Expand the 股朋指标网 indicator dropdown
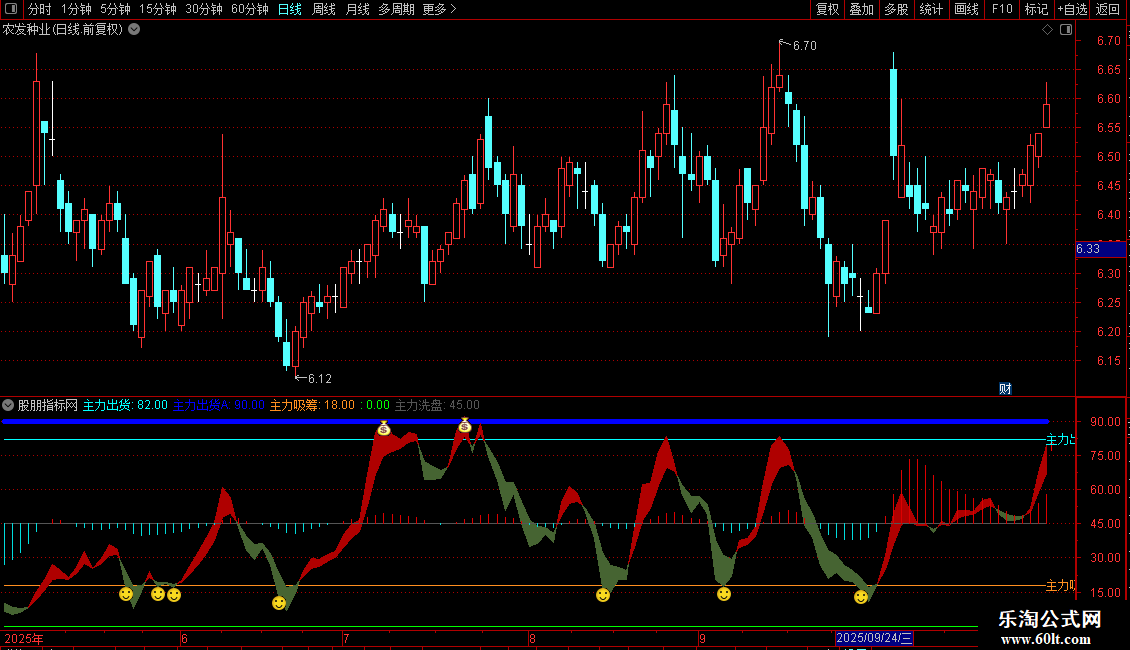This screenshot has height=650, width=1130. 8,405
